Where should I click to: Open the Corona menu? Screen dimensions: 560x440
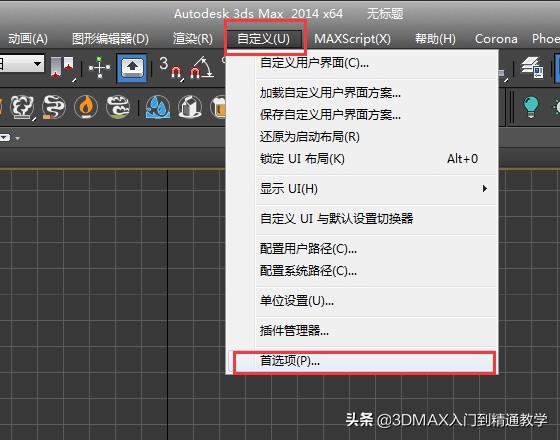coord(496,39)
